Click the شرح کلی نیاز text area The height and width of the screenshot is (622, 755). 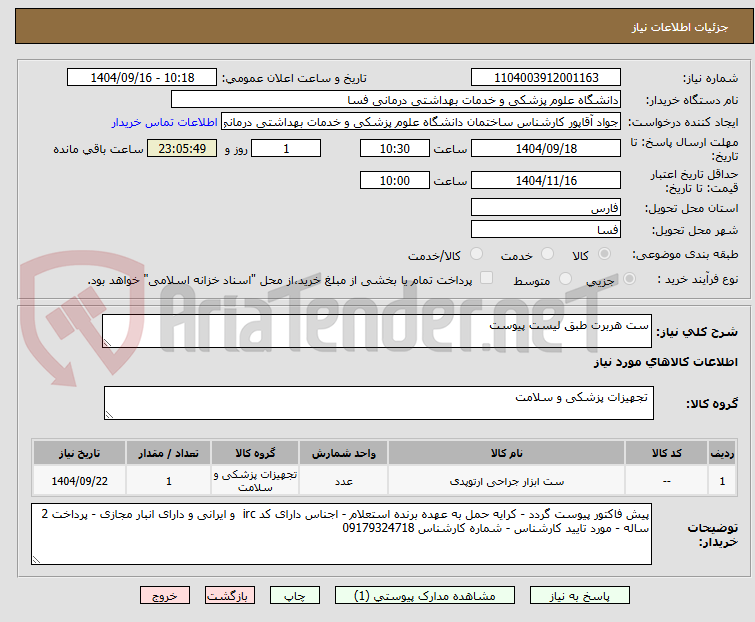(377, 331)
